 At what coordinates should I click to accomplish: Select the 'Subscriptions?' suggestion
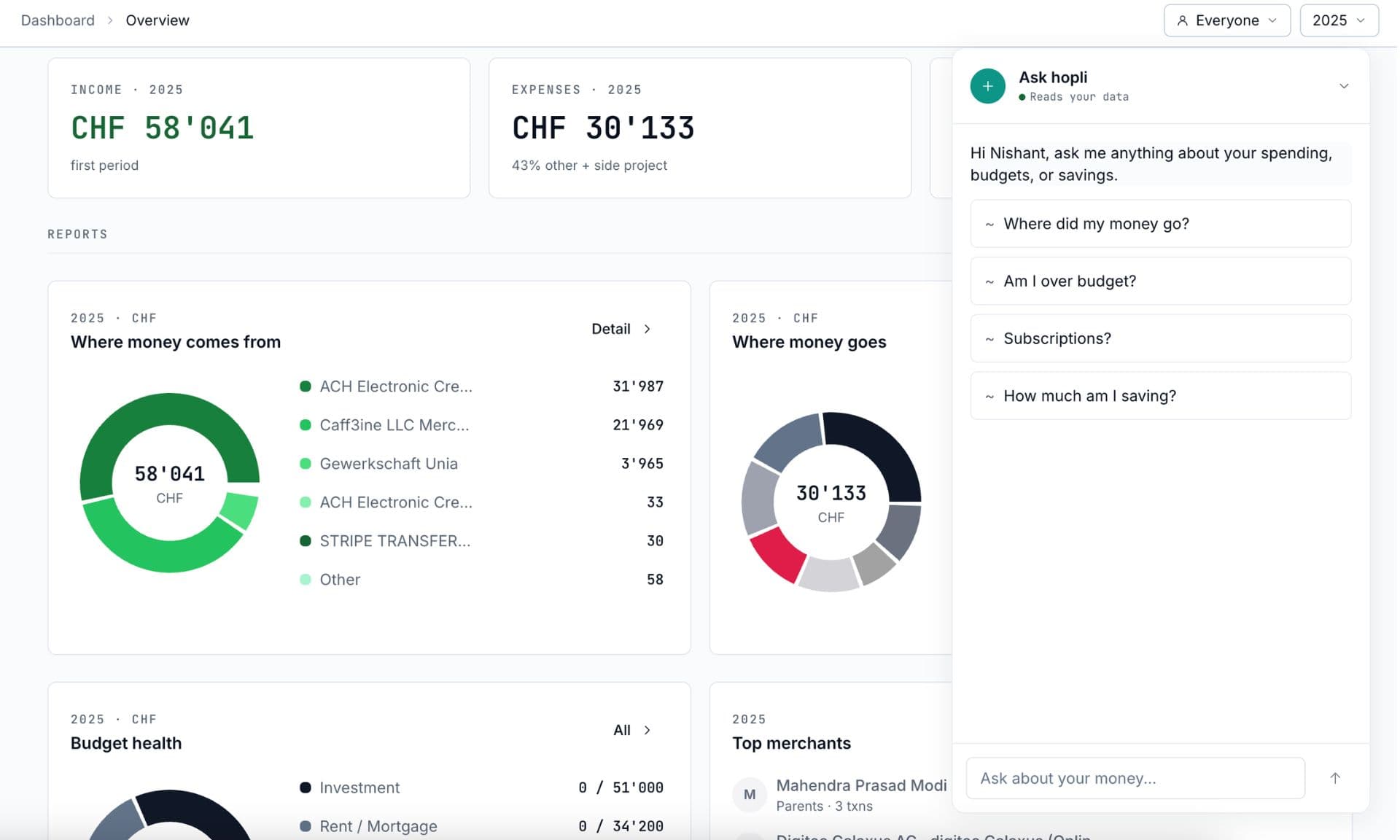[x=1160, y=338]
